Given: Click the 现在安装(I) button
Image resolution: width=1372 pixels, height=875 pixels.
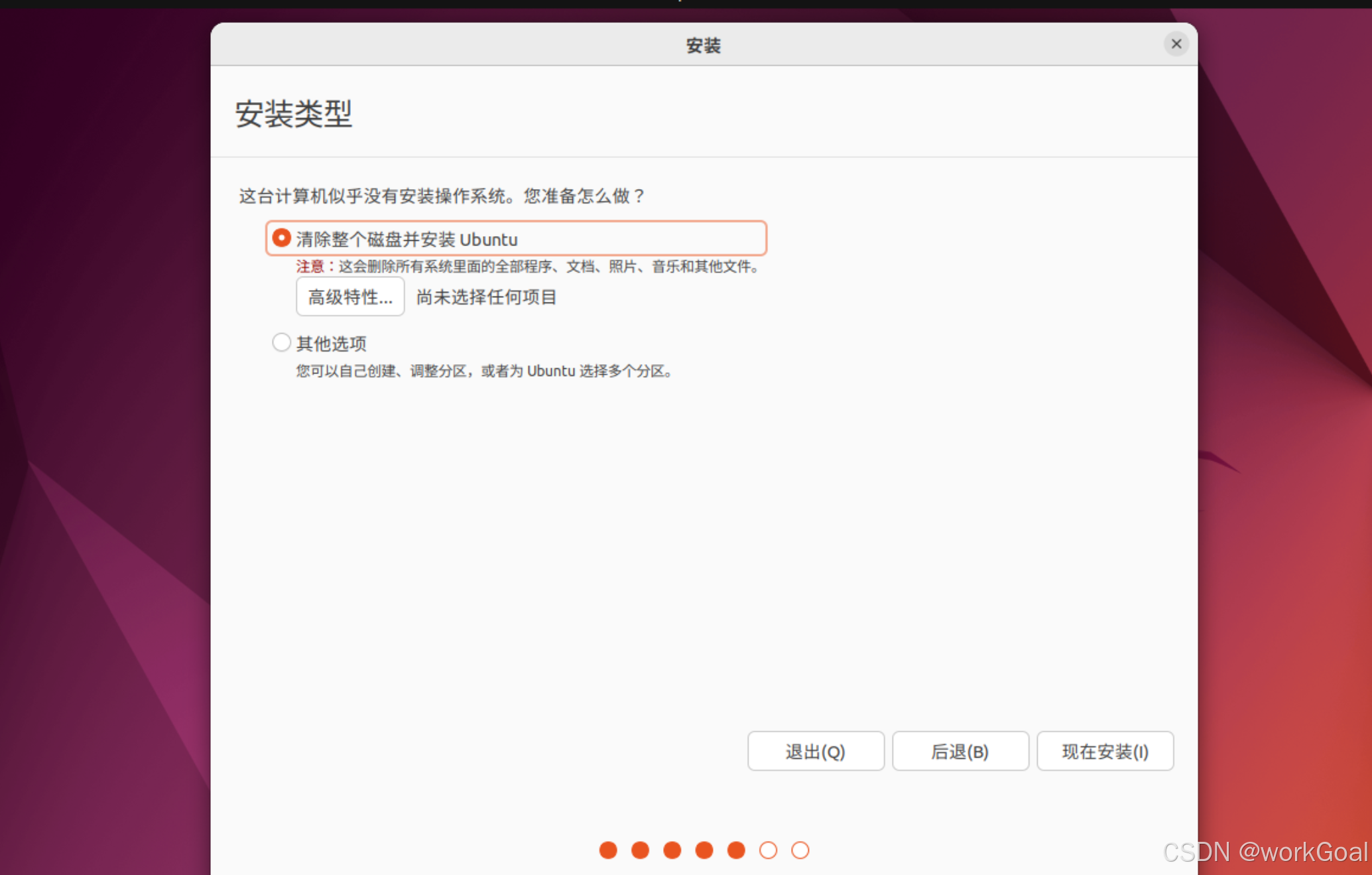Looking at the screenshot, I should [x=1105, y=751].
